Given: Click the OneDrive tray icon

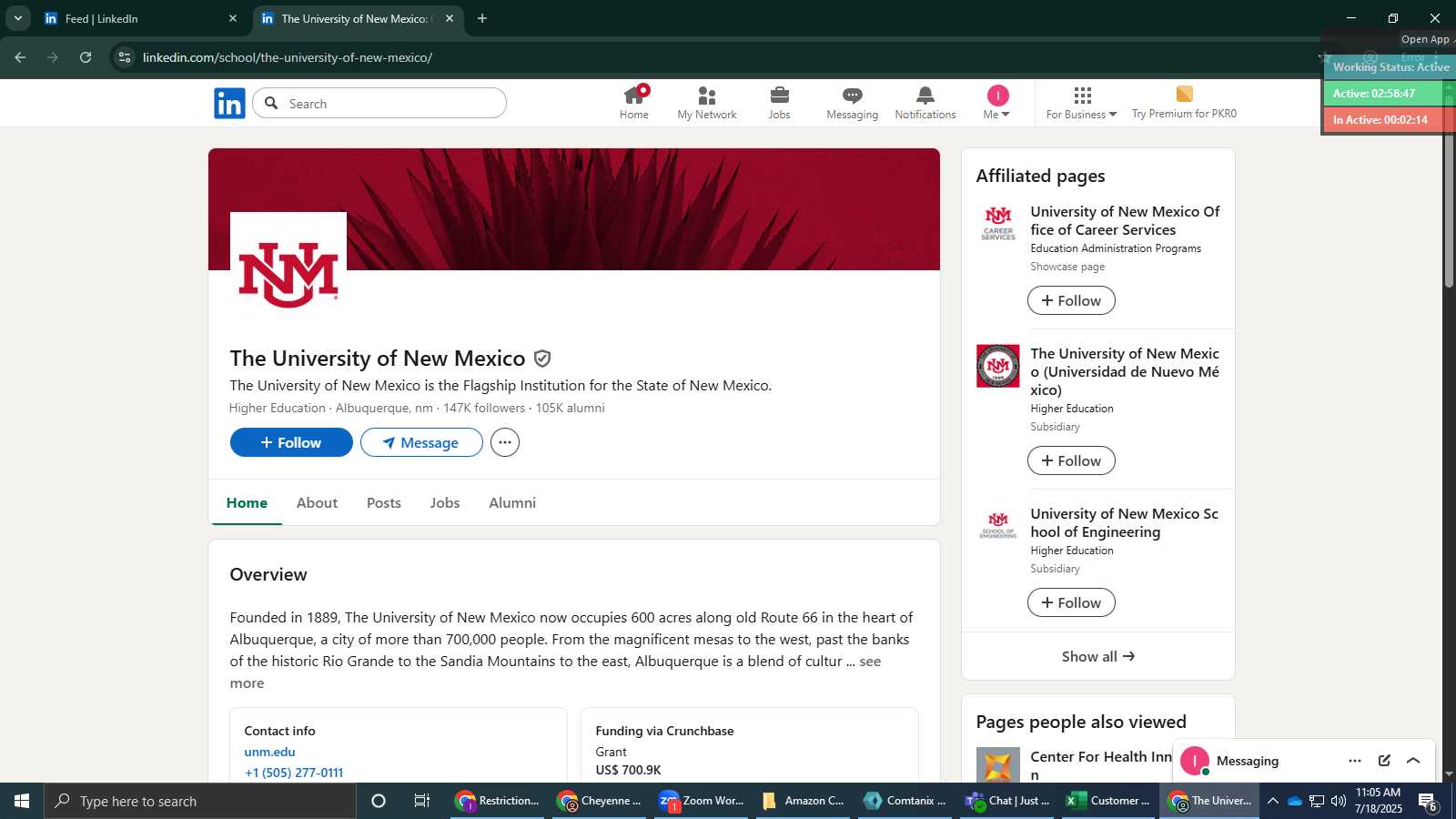Looking at the screenshot, I should coord(1294,801).
